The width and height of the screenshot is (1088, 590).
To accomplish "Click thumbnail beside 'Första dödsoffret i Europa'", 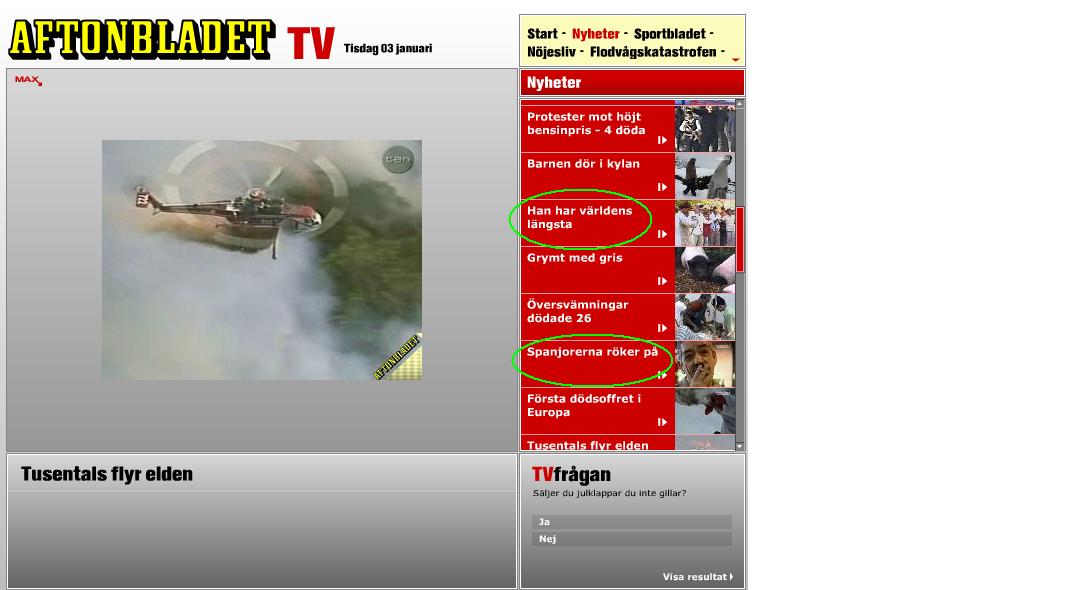I will (x=705, y=411).
